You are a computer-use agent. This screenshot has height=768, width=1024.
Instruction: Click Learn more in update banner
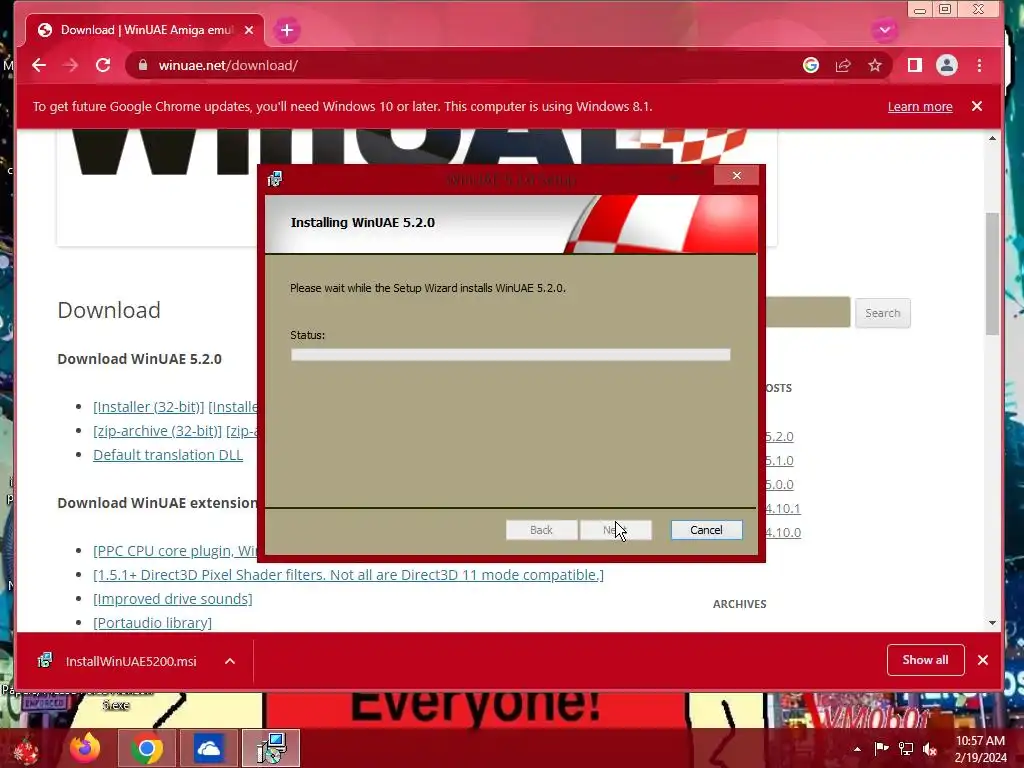(920, 106)
